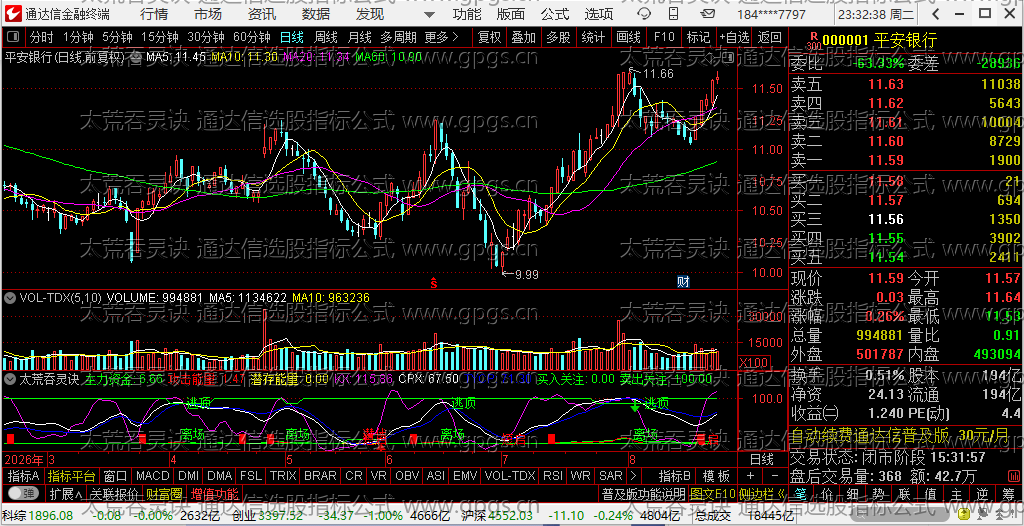1024x526 pixels.
Task: Switch to 1分钟 period
Action: coord(79,37)
